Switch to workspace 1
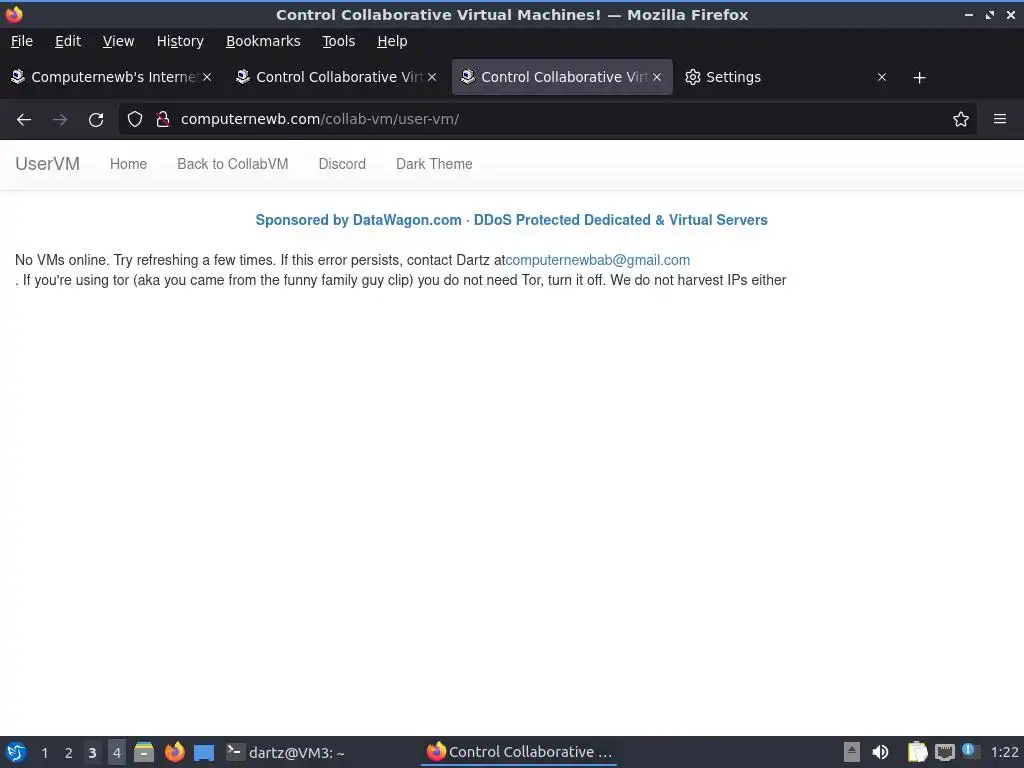The height and width of the screenshot is (768, 1024). (x=44, y=753)
